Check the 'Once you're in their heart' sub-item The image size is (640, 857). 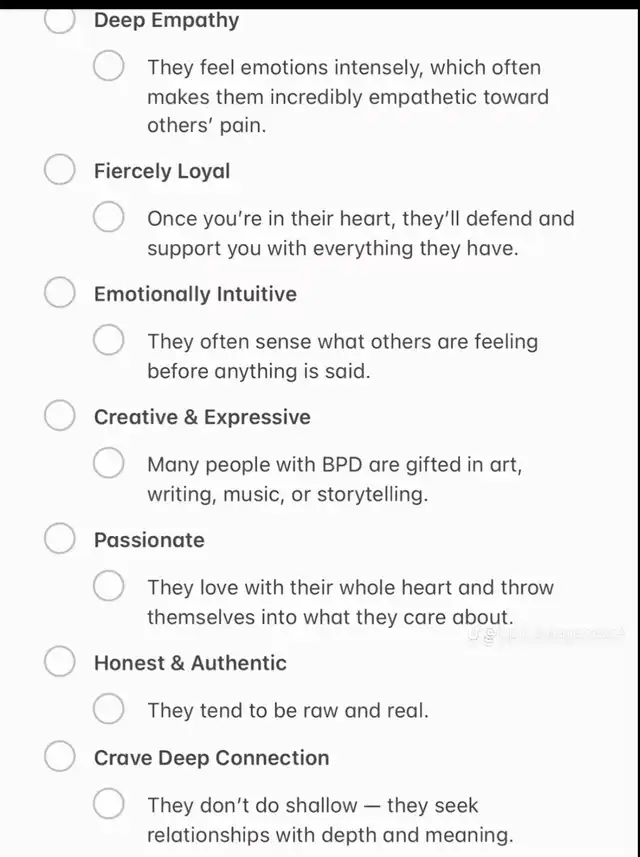(108, 216)
